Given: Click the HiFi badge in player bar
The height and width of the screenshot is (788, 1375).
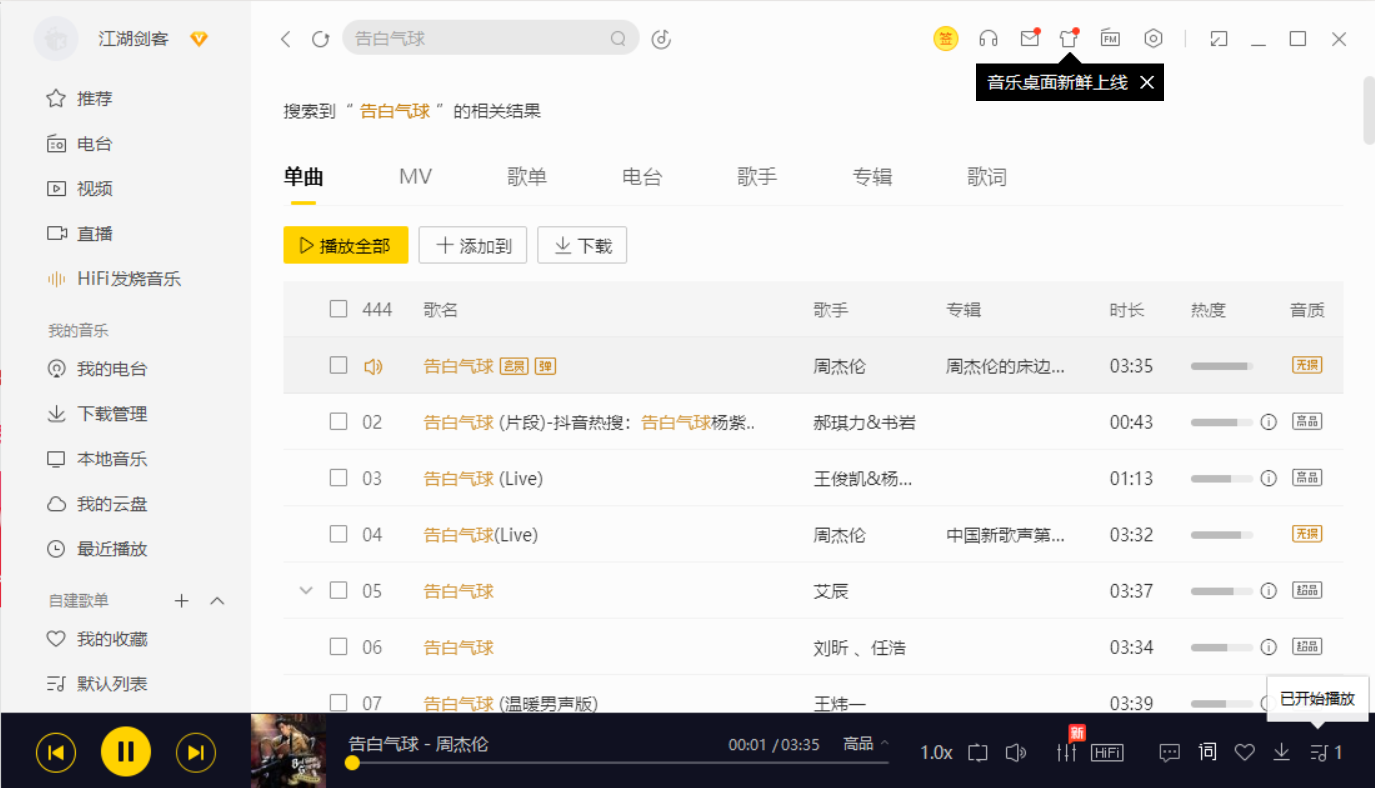Looking at the screenshot, I should click(1107, 753).
